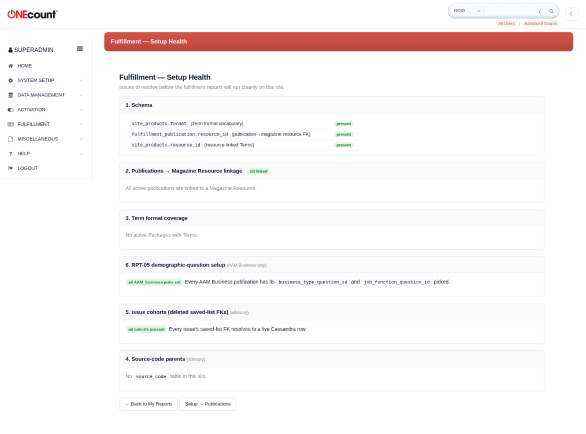This screenshot has height=434, width=586.
Task: Open the DATA MANAGEMENT menu
Action: [x=41, y=95]
